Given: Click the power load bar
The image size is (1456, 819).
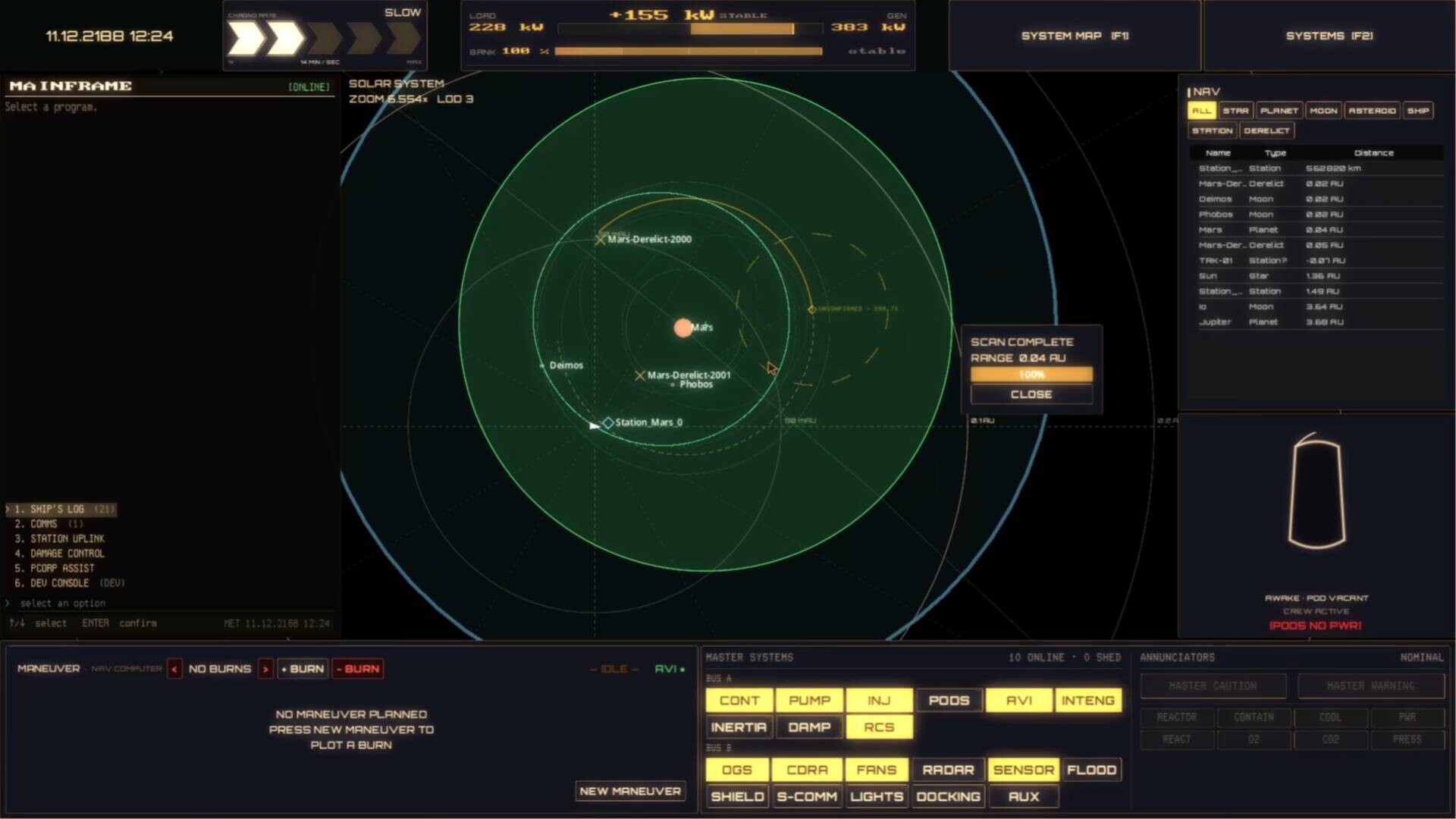Looking at the screenshot, I should point(690,29).
